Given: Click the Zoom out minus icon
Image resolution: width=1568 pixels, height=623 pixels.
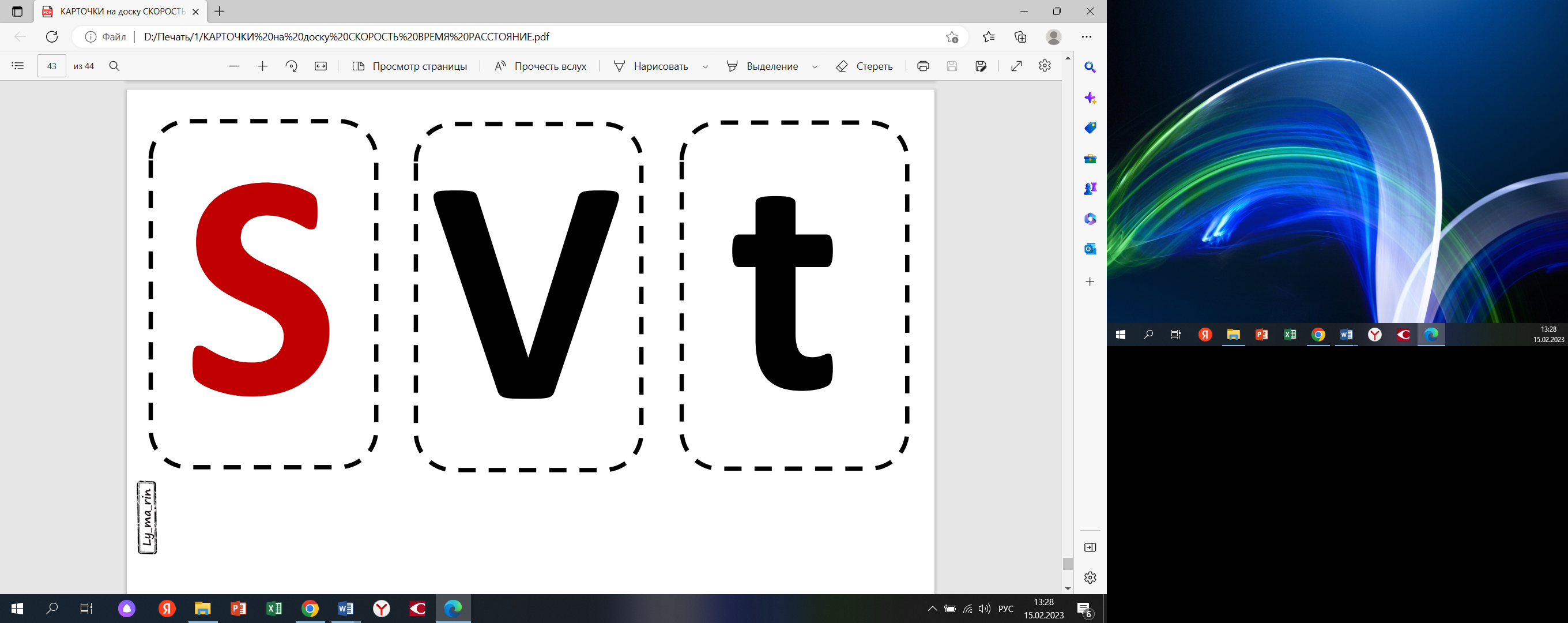Looking at the screenshot, I should (233, 66).
